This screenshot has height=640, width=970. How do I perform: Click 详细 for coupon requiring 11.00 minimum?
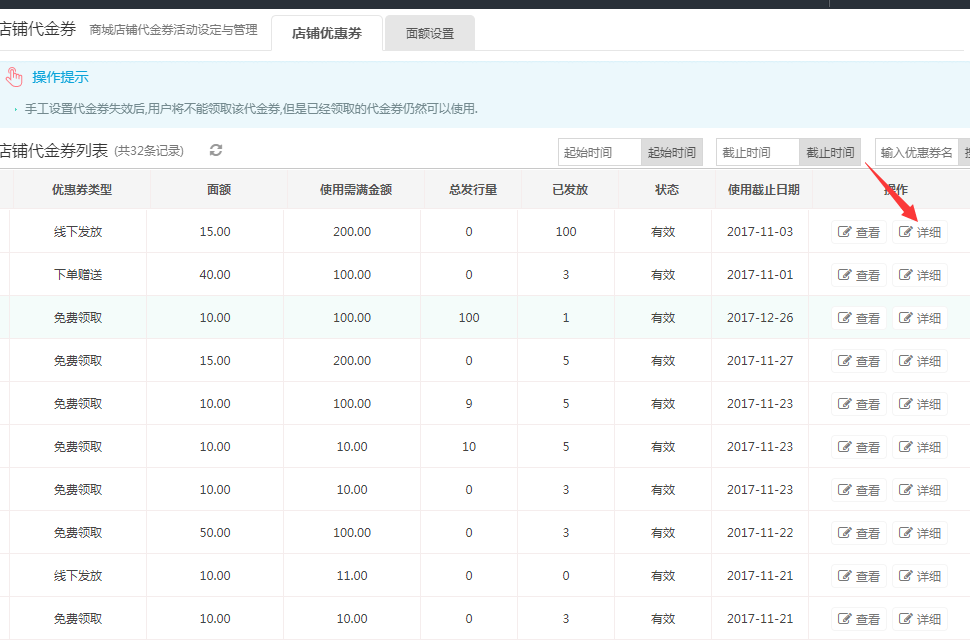[x=919, y=576]
